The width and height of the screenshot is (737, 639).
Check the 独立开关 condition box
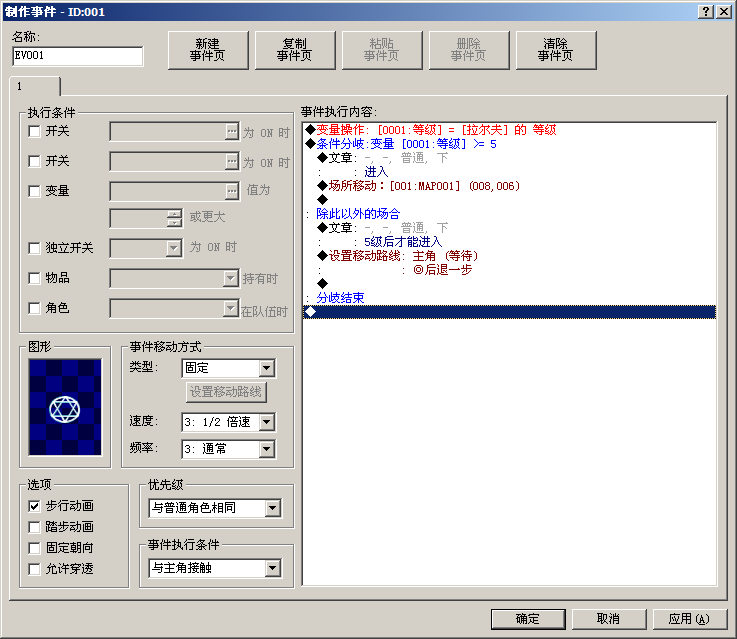34,248
